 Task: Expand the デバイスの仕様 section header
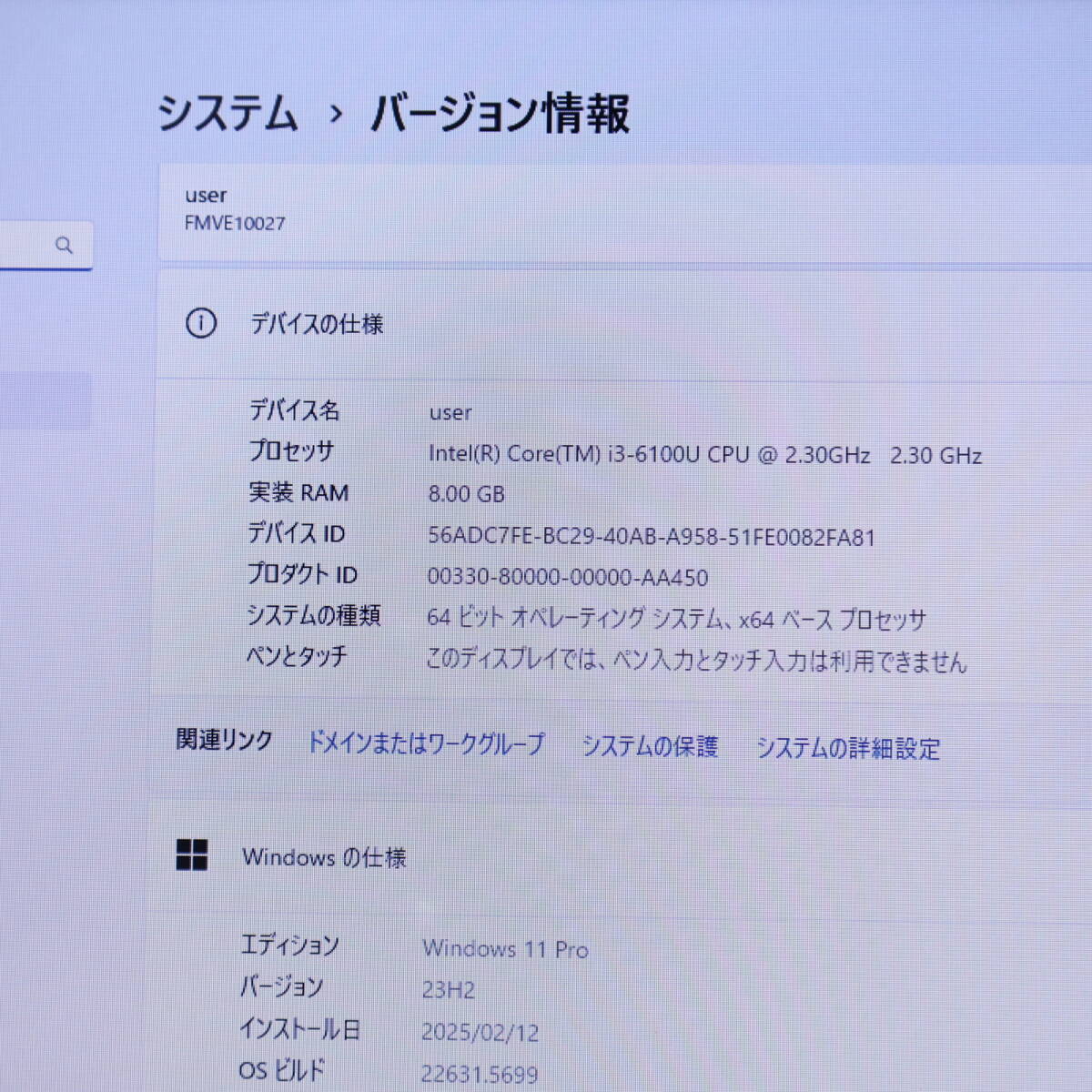[x=624, y=323]
